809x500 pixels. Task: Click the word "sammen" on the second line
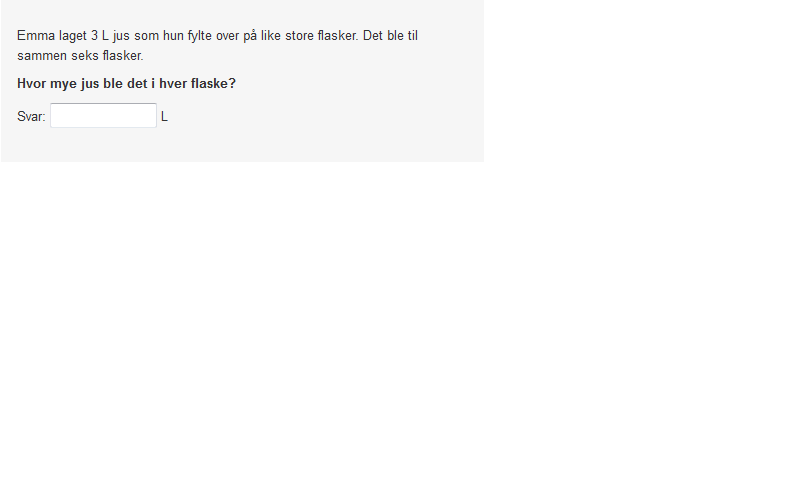(x=42, y=56)
